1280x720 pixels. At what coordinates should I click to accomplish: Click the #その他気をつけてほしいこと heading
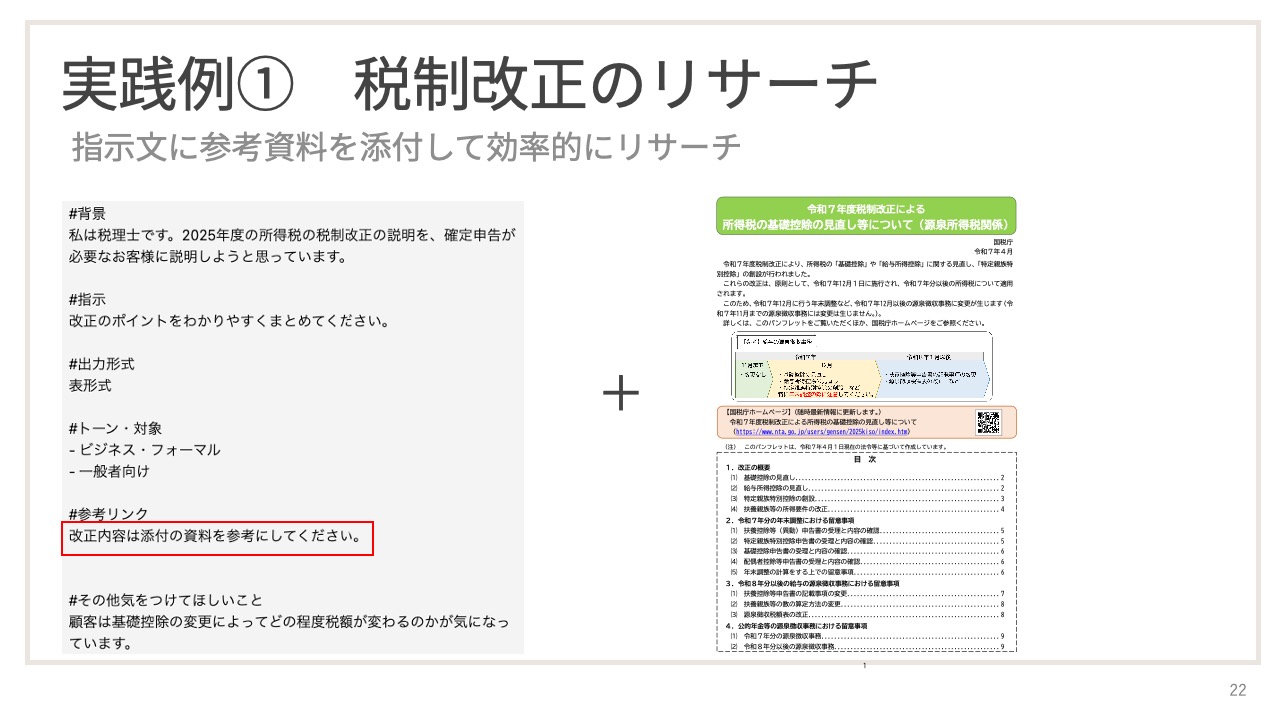(166, 600)
